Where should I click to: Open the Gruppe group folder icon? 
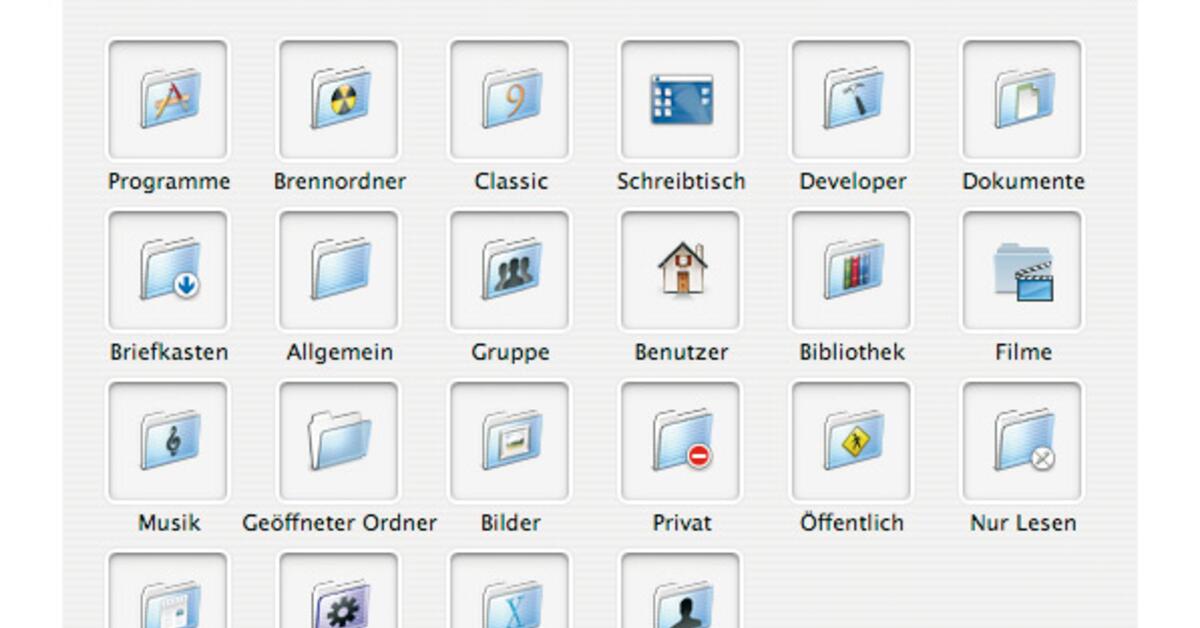pyautogui.click(x=510, y=271)
